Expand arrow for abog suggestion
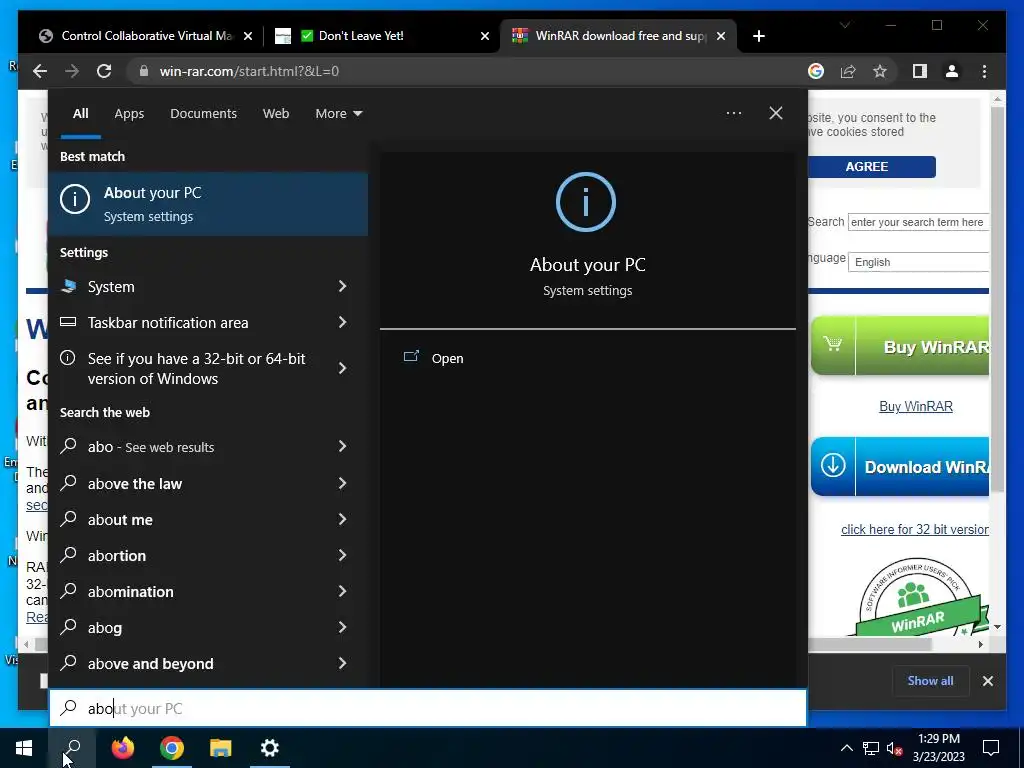 click(342, 627)
